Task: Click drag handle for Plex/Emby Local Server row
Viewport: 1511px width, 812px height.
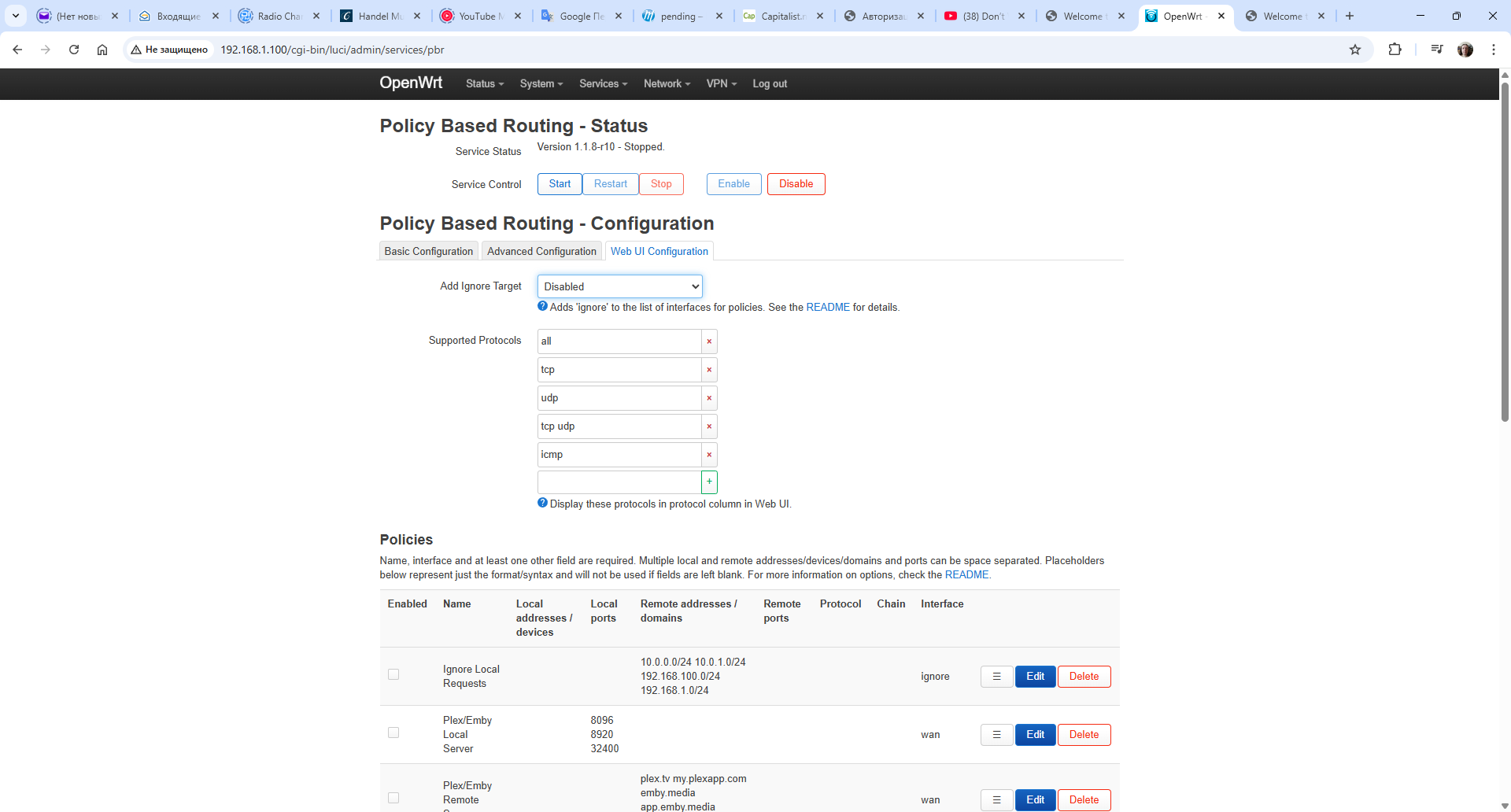Action: (x=996, y=735)
